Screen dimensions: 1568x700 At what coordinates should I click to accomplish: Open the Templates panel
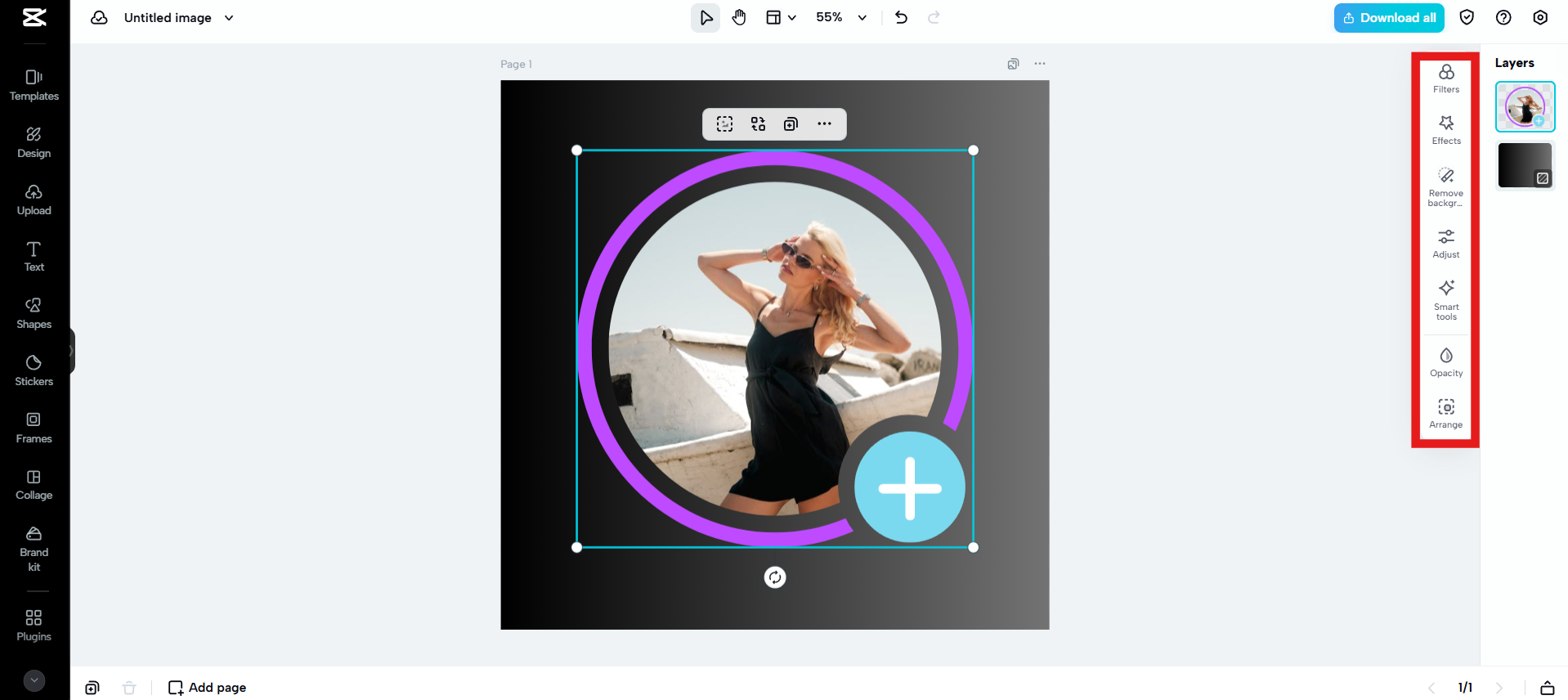coord(34,85)
